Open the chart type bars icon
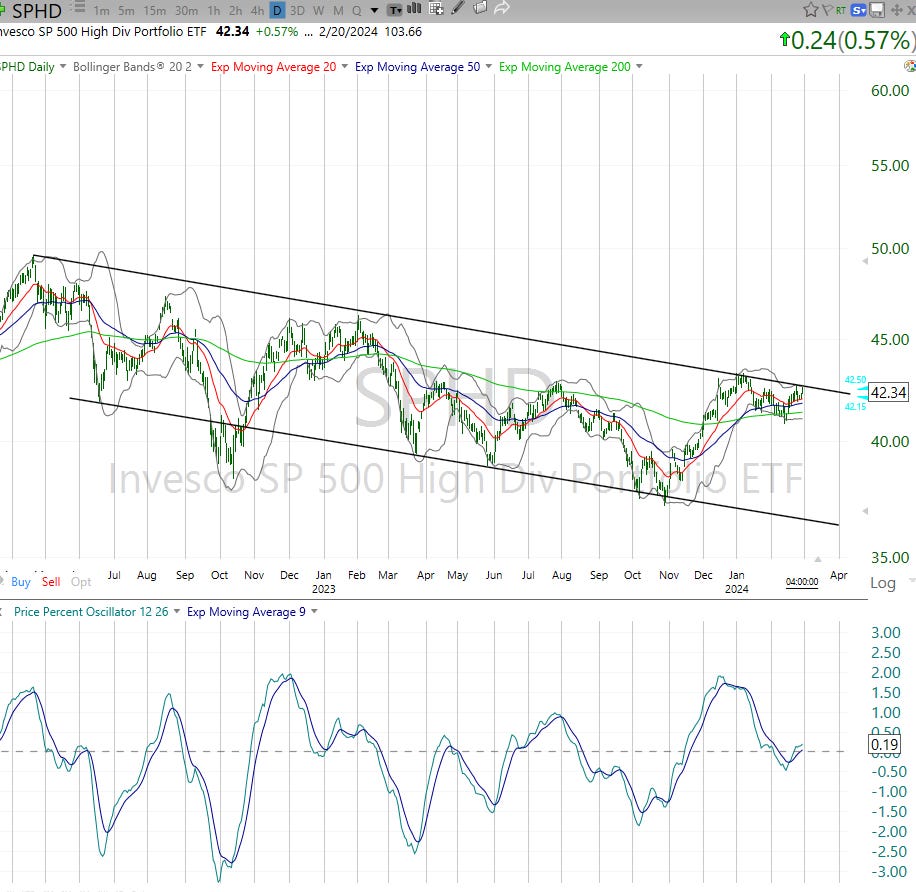 414,8
